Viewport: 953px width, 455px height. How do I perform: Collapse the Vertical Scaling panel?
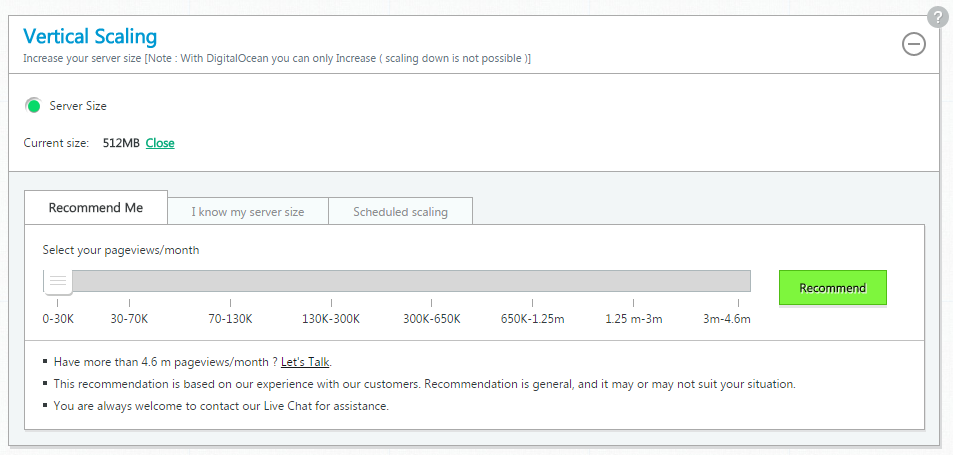(x=913, y=44)
